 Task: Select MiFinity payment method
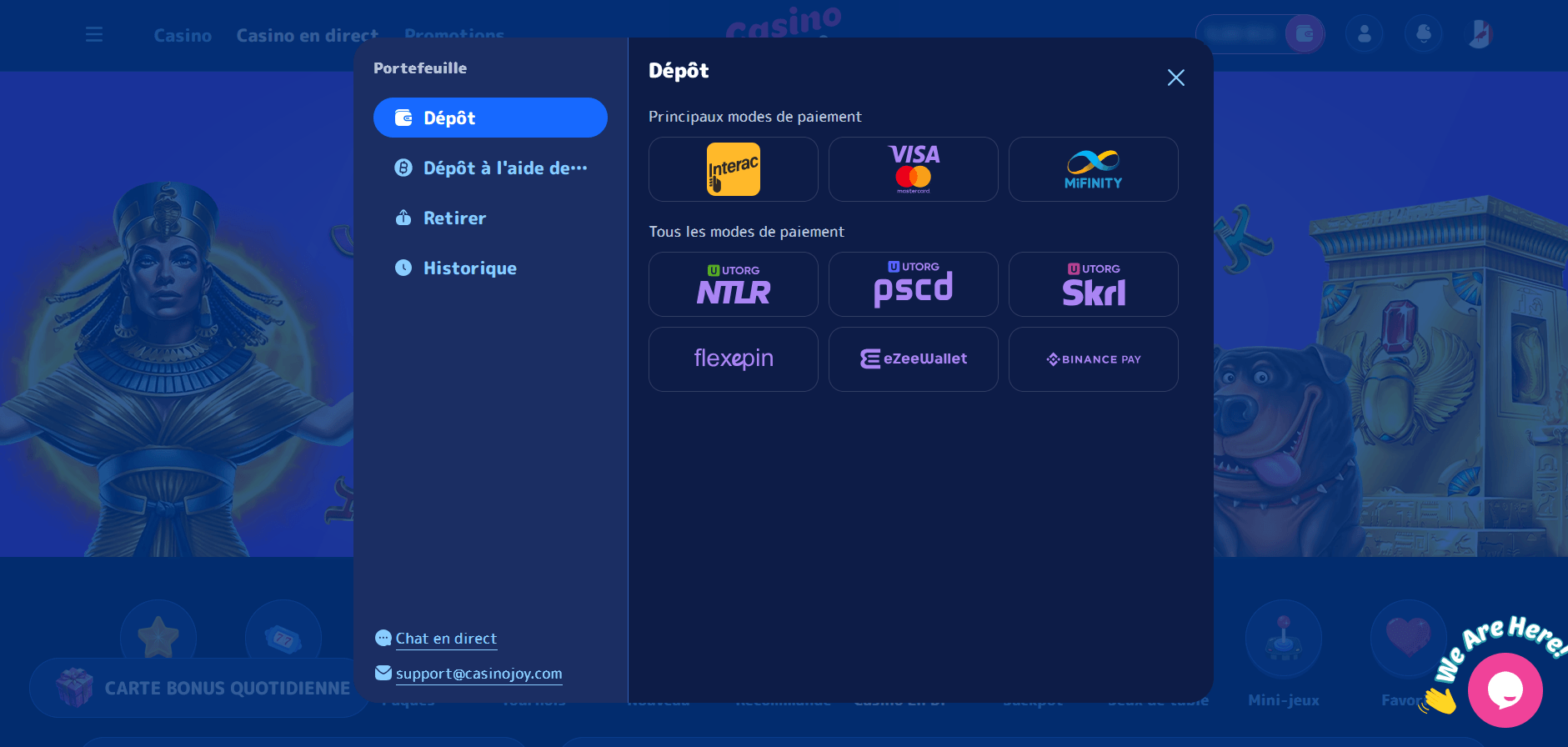pos(1094,169)
